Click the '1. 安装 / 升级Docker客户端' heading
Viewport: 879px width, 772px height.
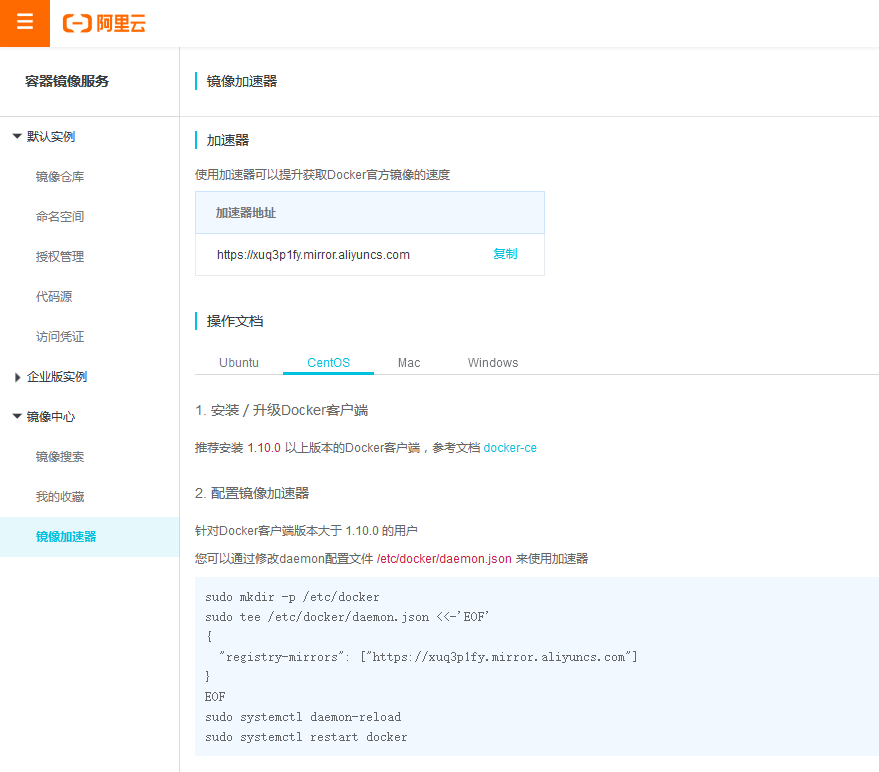[x=281, y=410]
